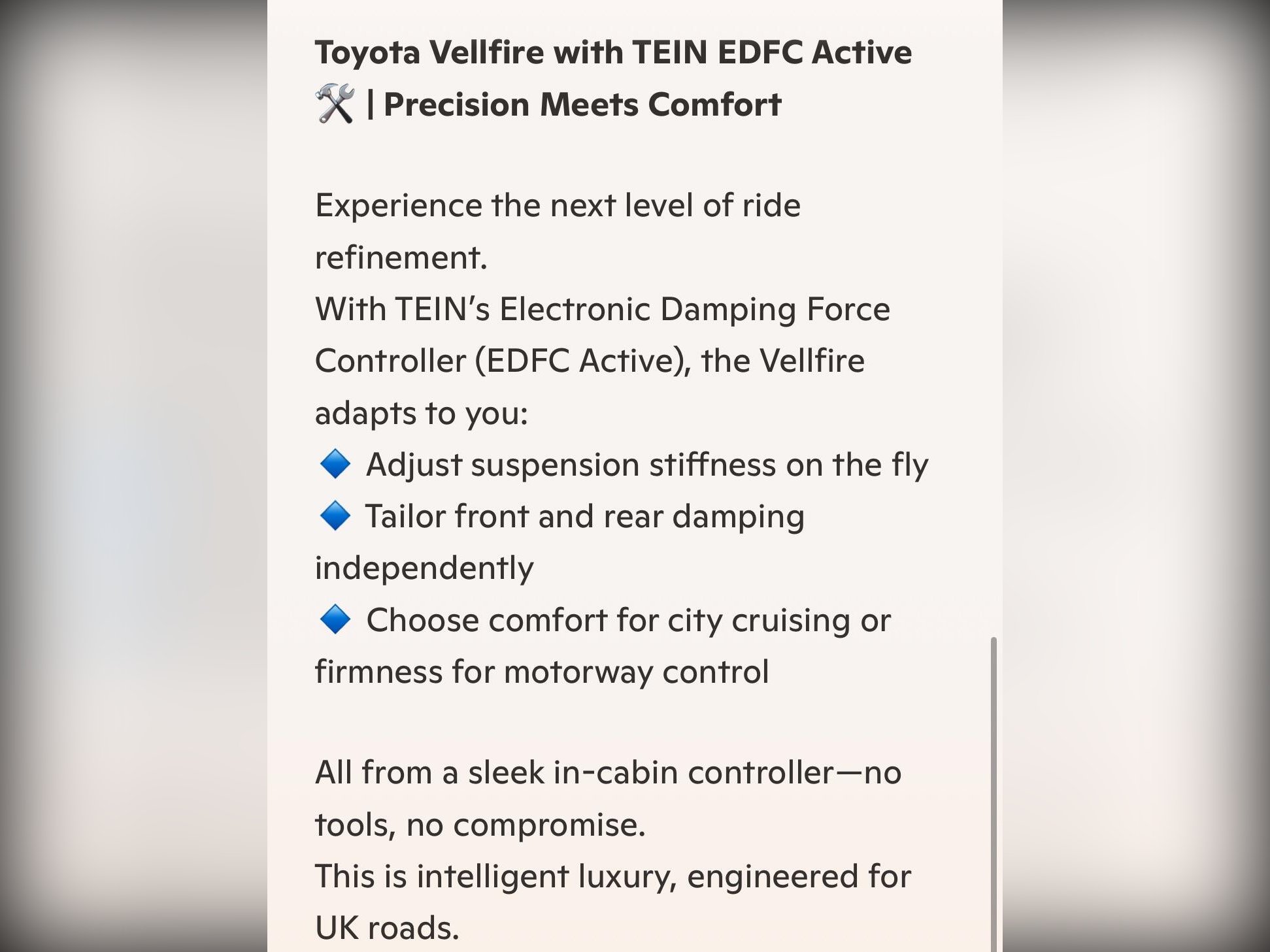The image size is (1270, 952).
Task: Click the word refinement
Action: [x=401, y=257]
